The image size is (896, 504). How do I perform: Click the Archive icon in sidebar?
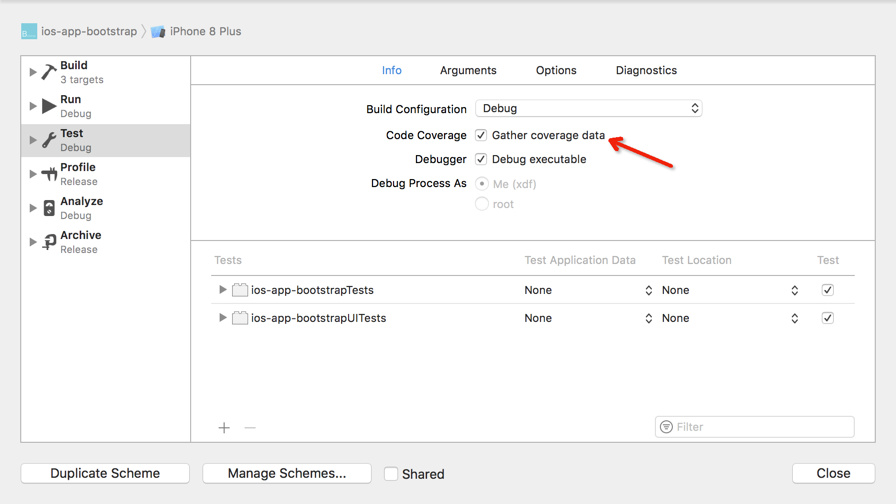pyautogui.click(x=49, y=242)
